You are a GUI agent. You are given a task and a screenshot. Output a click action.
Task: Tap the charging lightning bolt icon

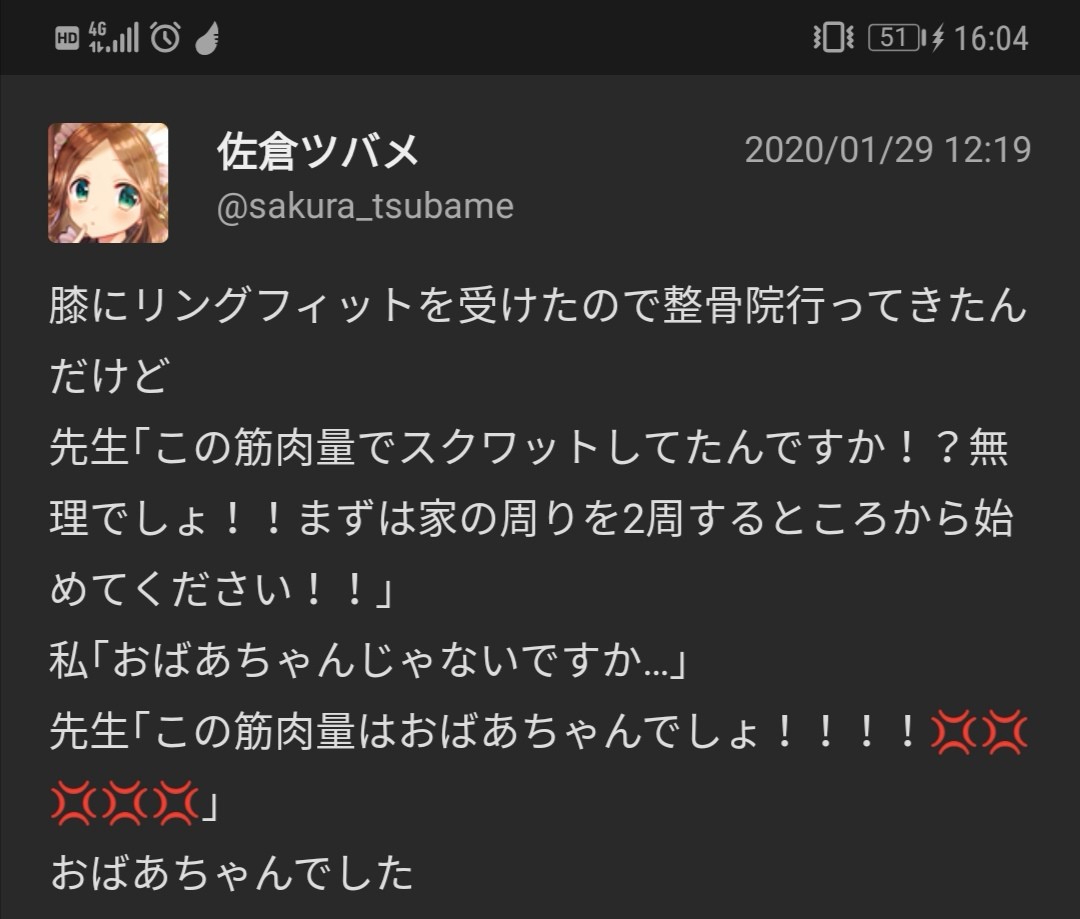(x=937, y=38)
